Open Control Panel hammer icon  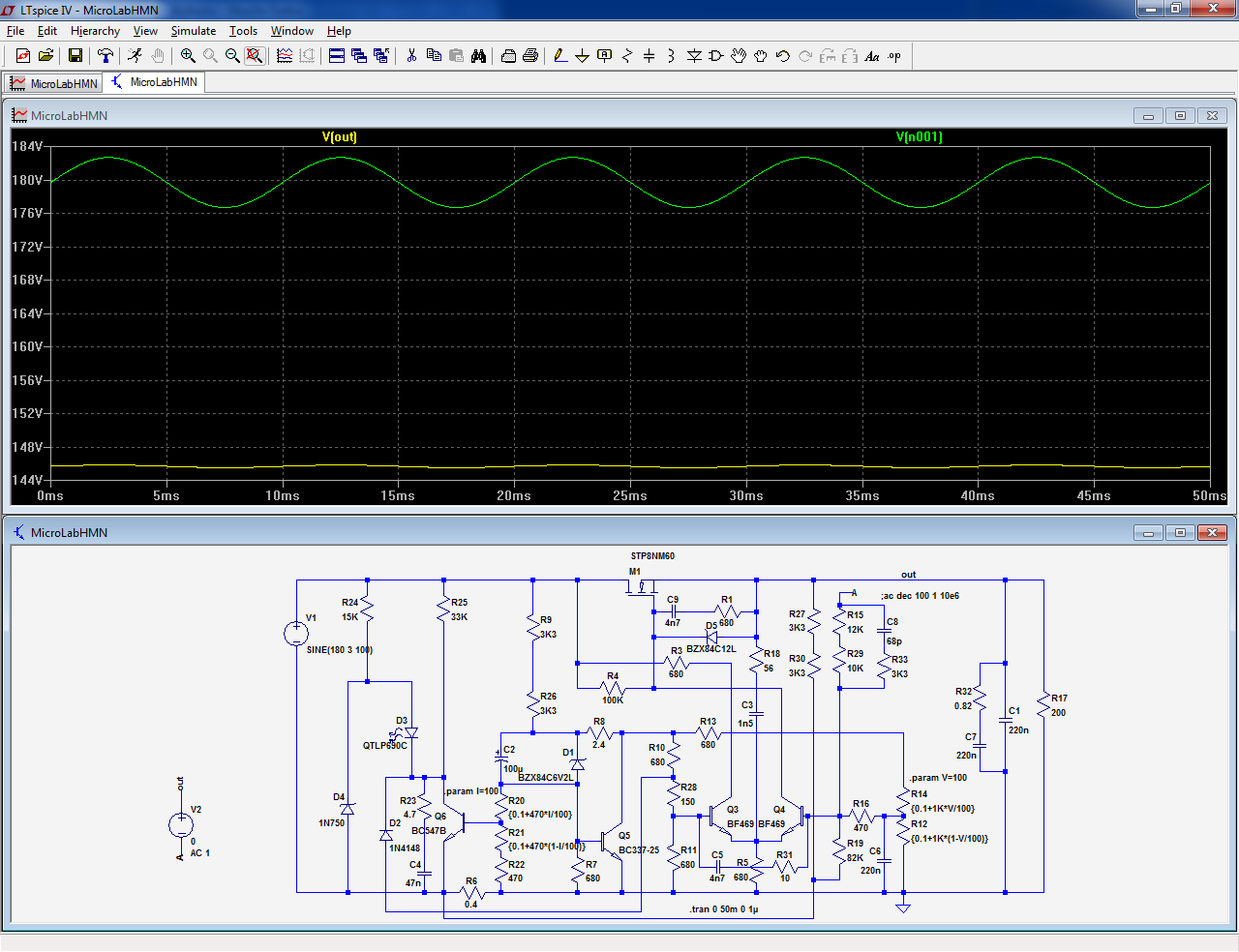pyautogui.click(x=106, y=56)
